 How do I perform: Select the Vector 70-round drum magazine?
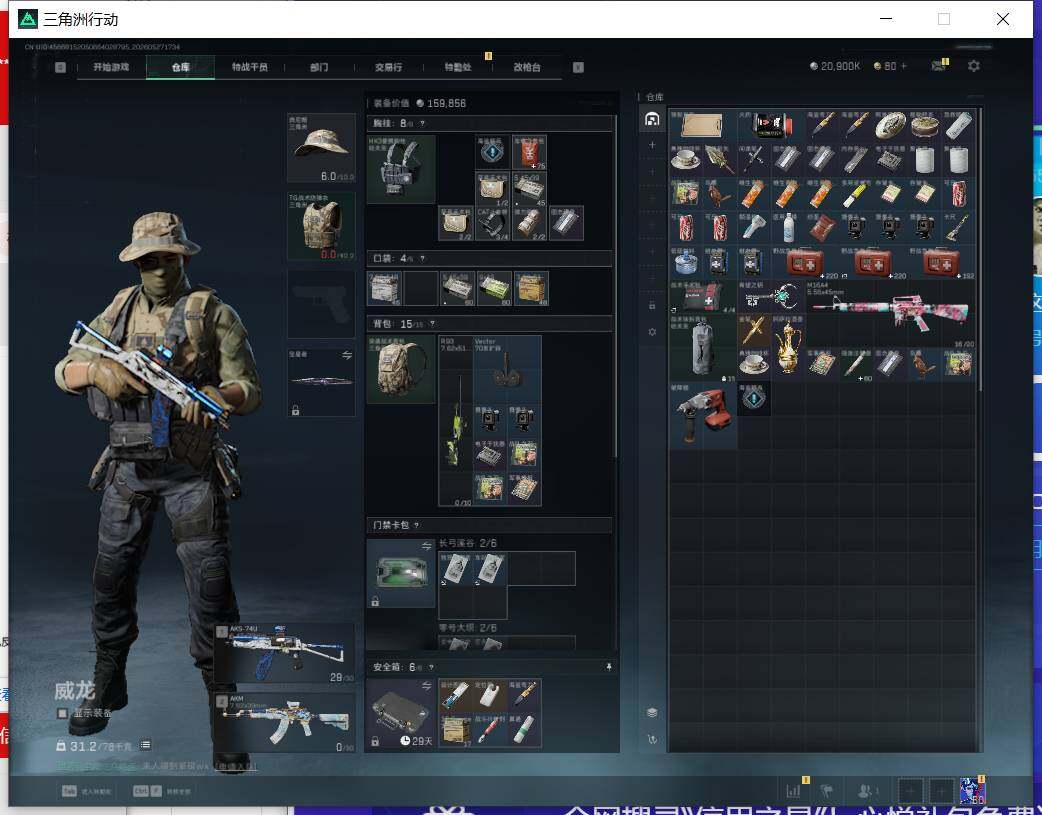point(507,370)
